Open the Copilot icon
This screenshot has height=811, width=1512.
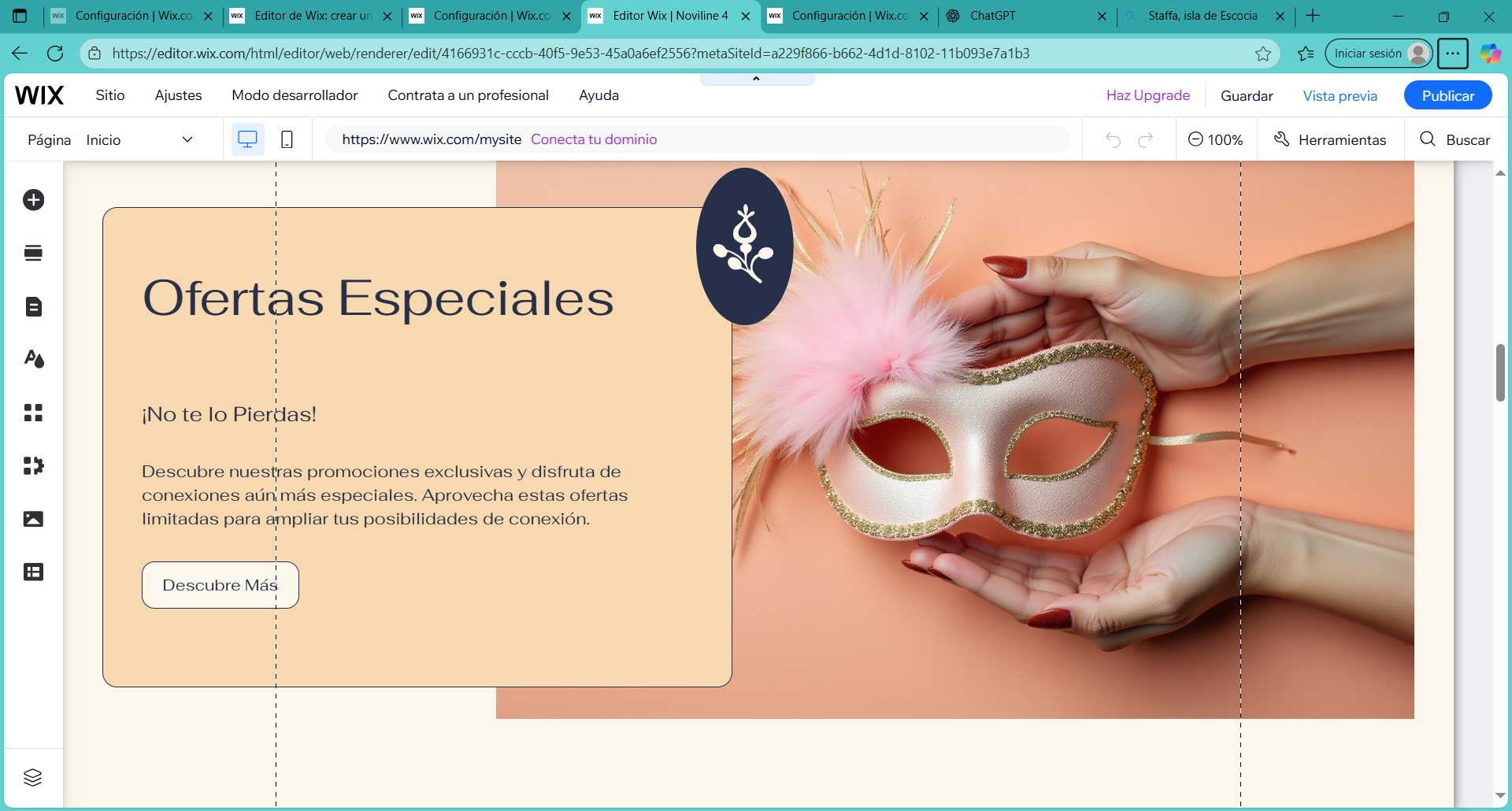pyautogui.click(x=1490, y=54)
